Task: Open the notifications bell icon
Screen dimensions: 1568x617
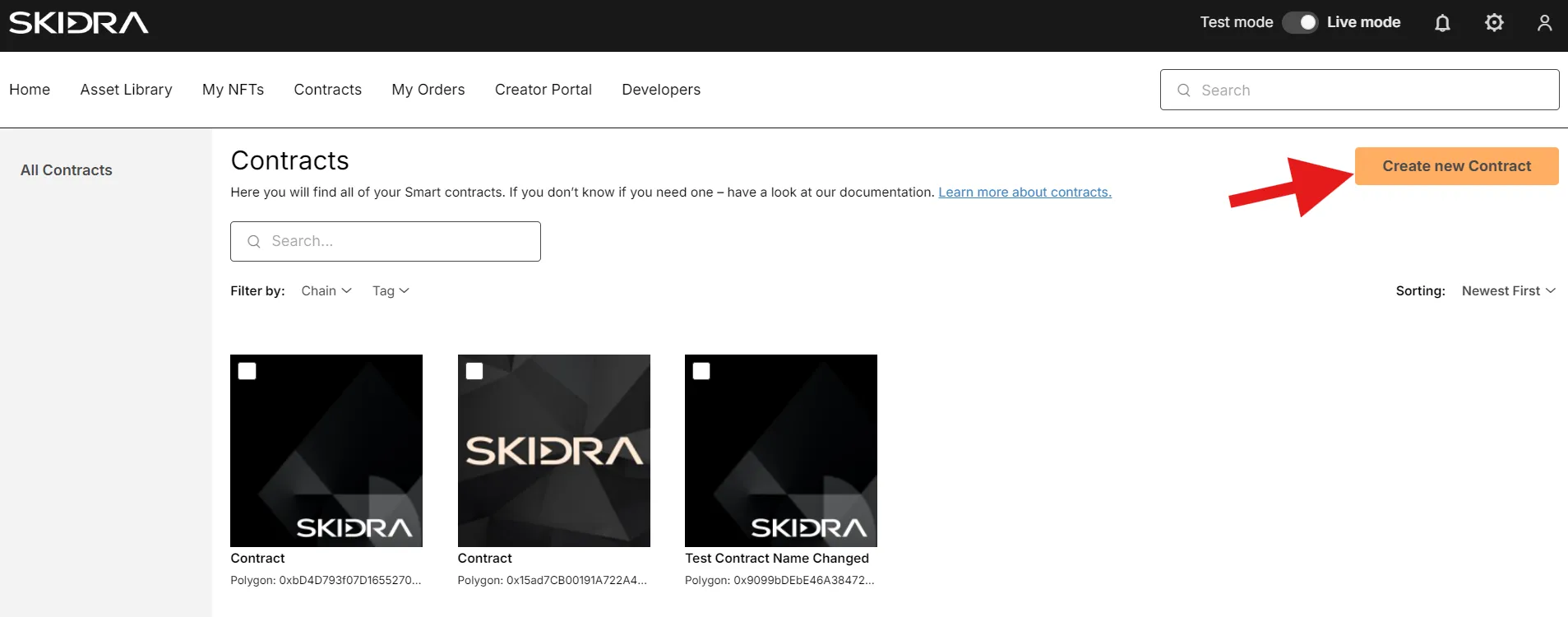Action: (1442, 23)
